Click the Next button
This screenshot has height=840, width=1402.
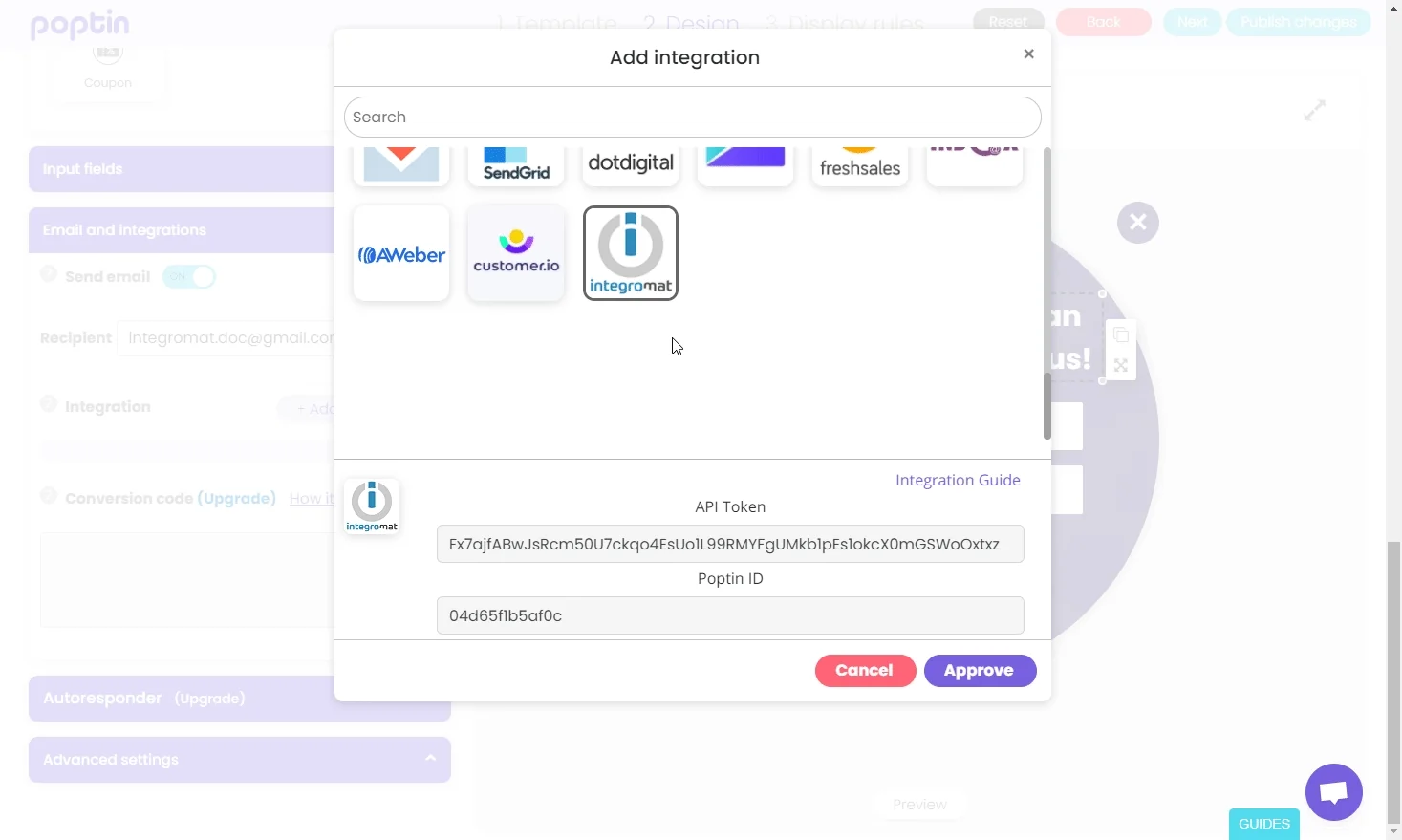(1193, 22)
